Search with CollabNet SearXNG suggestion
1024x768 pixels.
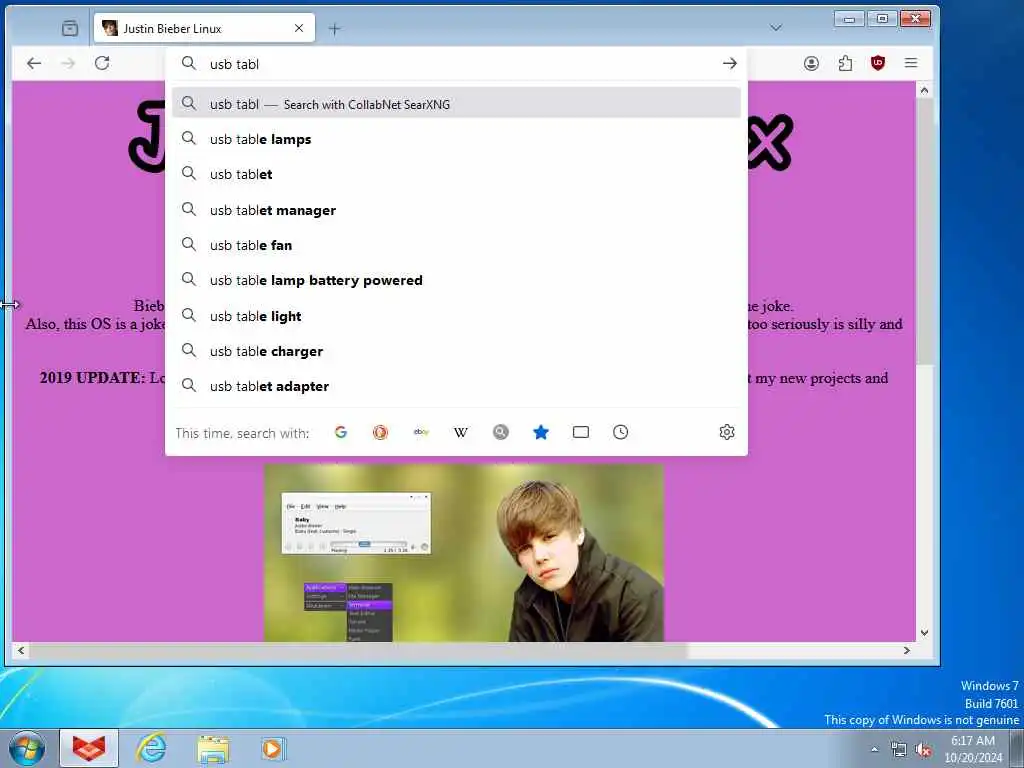456,103
